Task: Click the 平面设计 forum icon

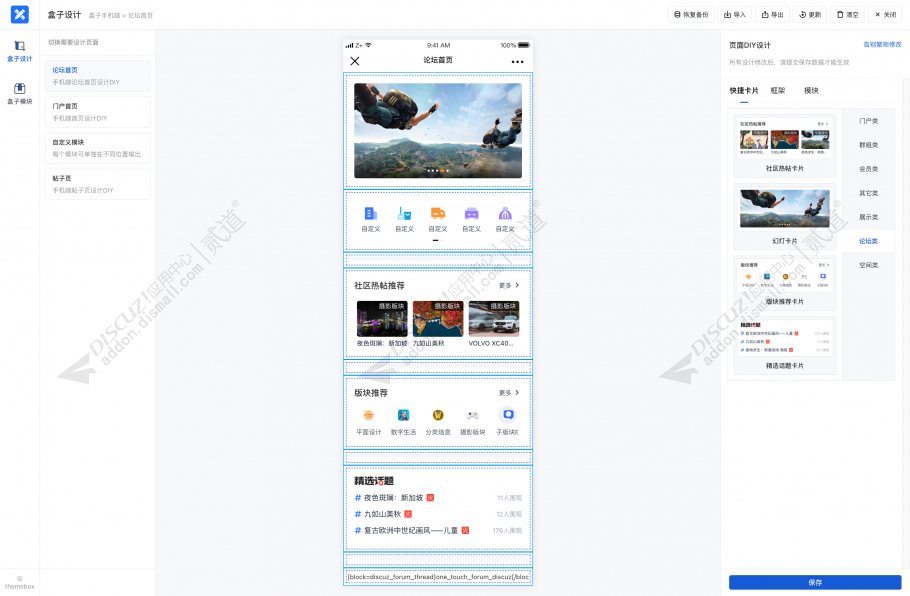Action: point(369,415)
